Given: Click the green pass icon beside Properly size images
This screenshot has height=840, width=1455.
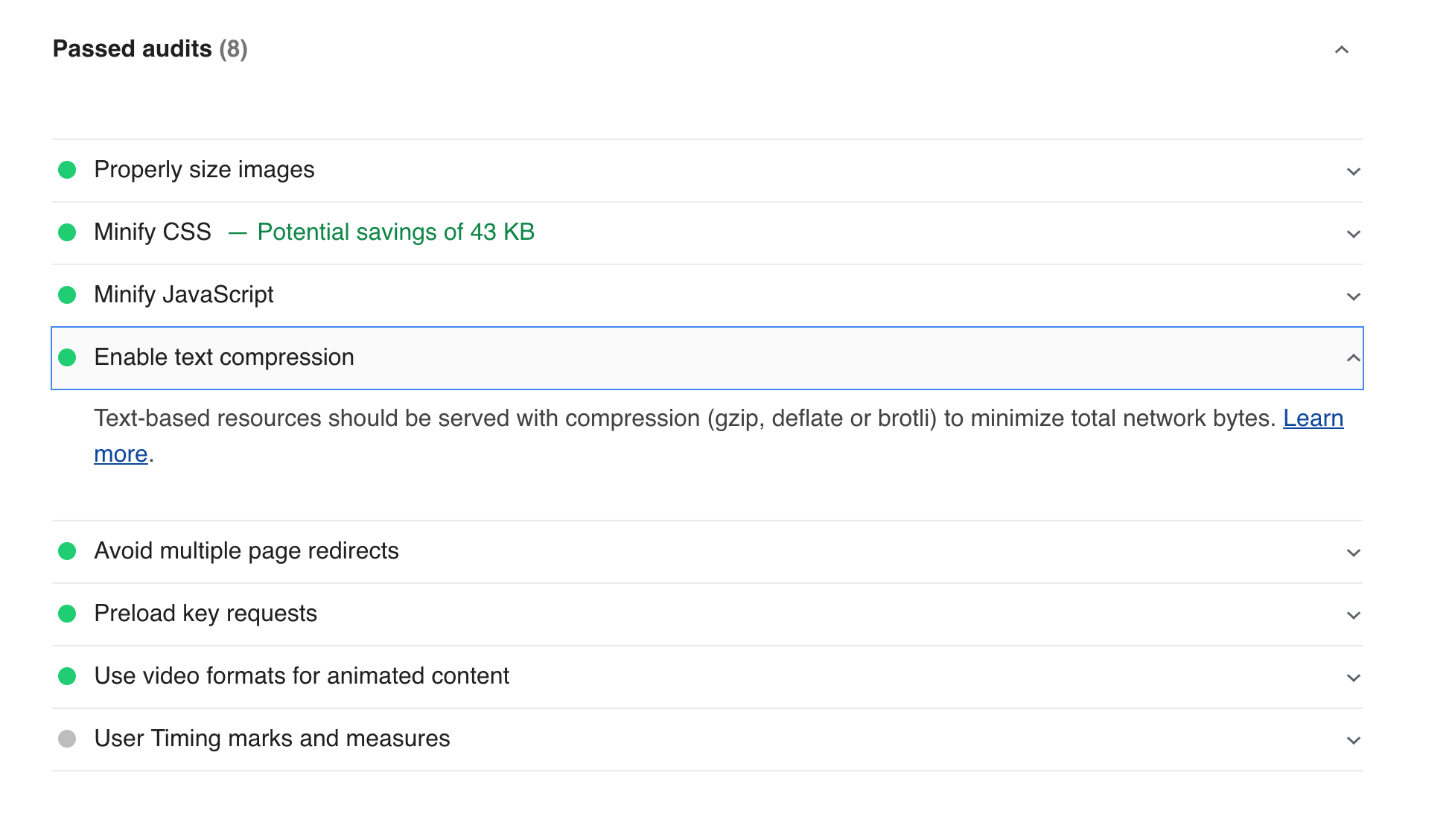Looking at the screenshot, I should 68,170.
